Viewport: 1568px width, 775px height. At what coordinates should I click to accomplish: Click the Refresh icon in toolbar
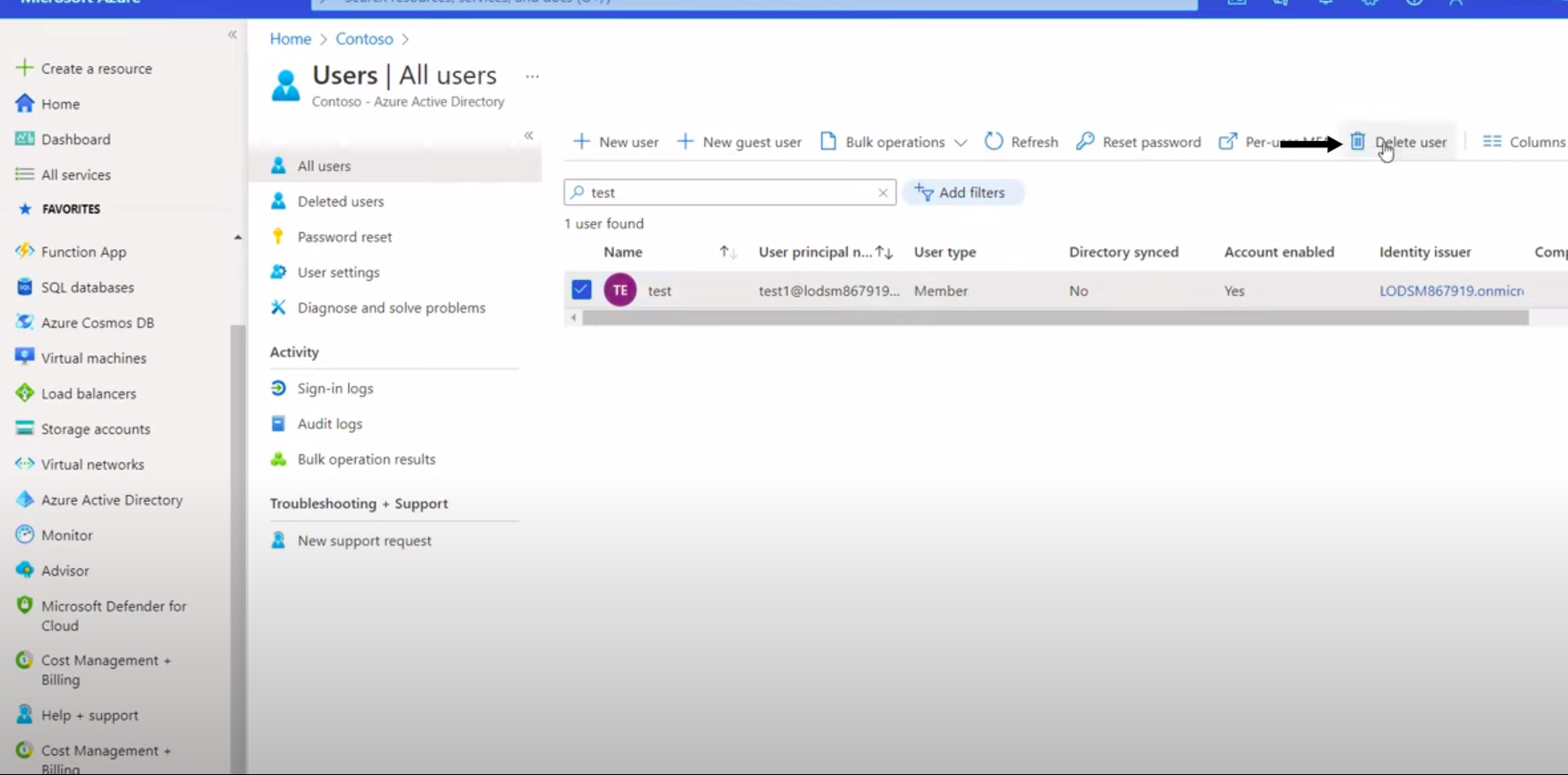(994, 142)
